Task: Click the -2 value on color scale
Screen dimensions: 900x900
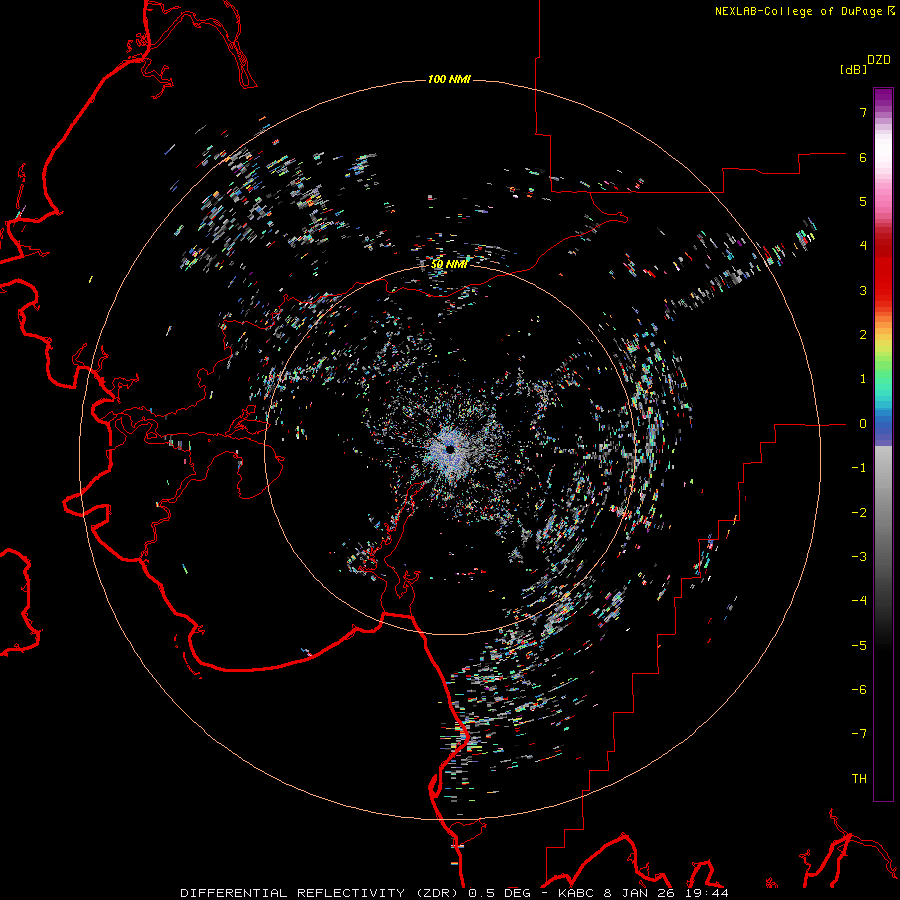Action: [859, 513]
